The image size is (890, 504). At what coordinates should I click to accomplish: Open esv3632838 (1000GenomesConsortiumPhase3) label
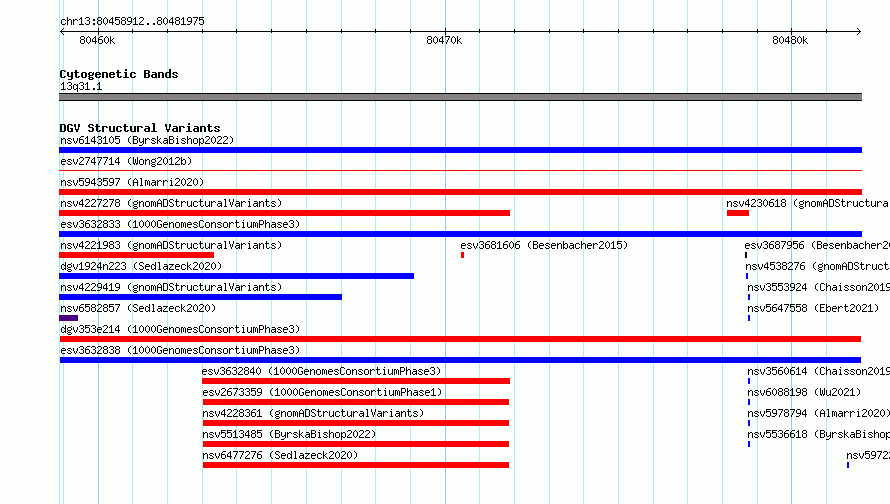click(180, 350)
